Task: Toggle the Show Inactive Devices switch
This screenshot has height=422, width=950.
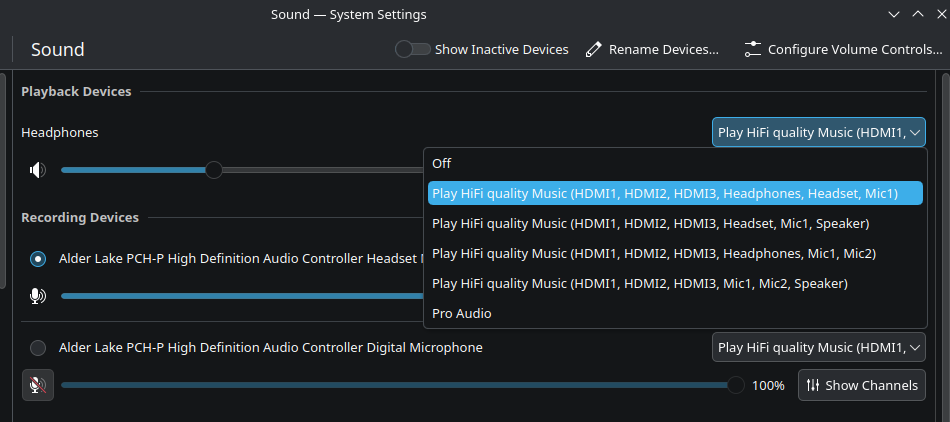Action: tap(412, 49)
